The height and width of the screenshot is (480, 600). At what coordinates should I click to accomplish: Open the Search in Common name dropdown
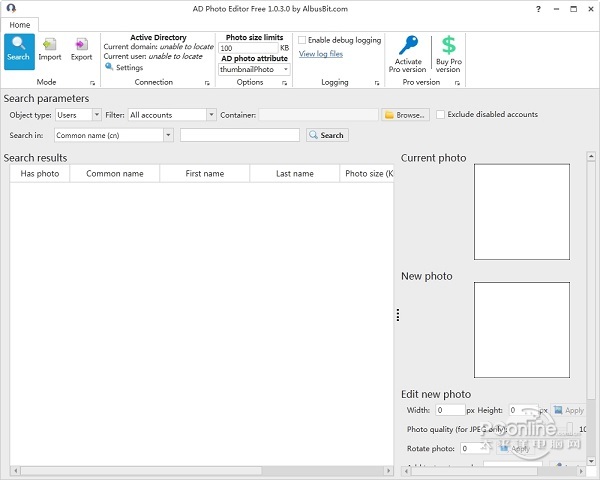(x=114, y=135)
